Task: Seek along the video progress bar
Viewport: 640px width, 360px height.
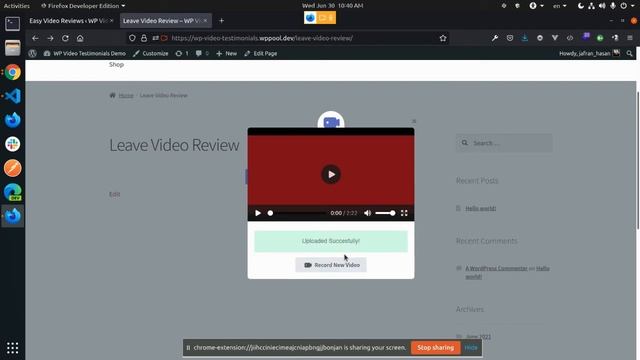Action: click(297, 213)
